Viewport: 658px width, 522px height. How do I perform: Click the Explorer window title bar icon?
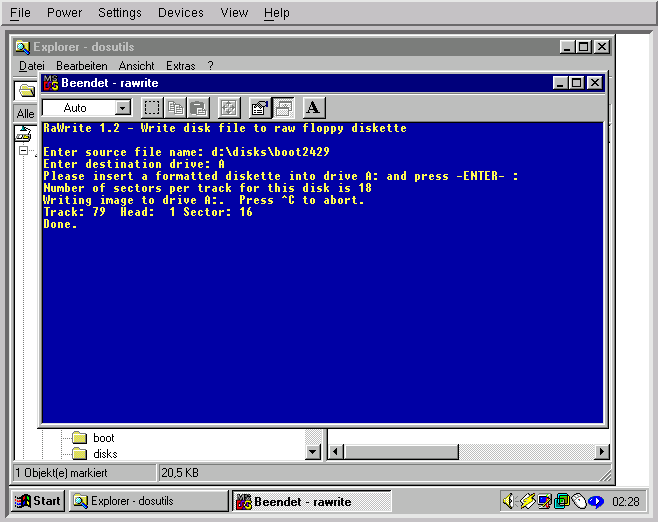click(x=23, y=47)
